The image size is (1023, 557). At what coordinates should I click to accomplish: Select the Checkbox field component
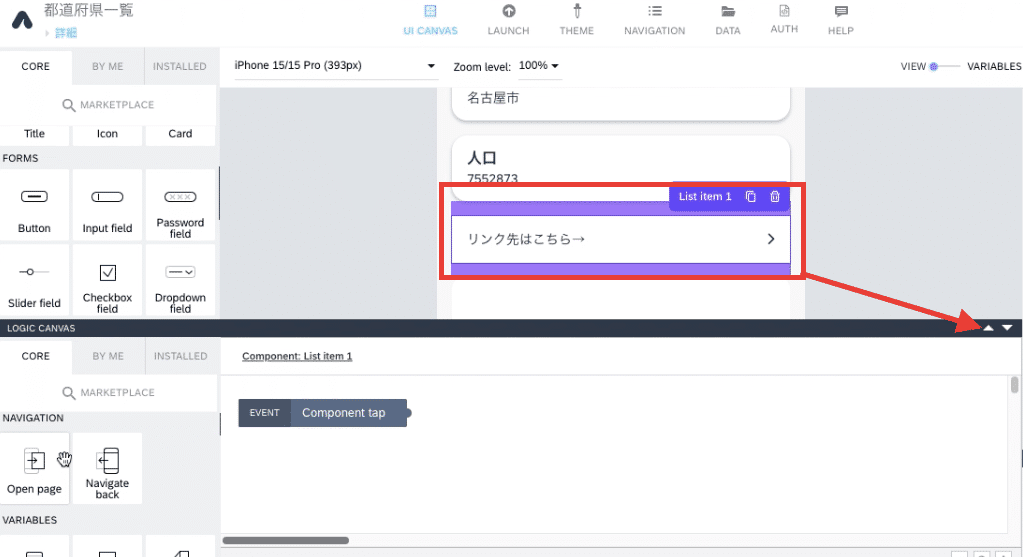coord(107,280)
